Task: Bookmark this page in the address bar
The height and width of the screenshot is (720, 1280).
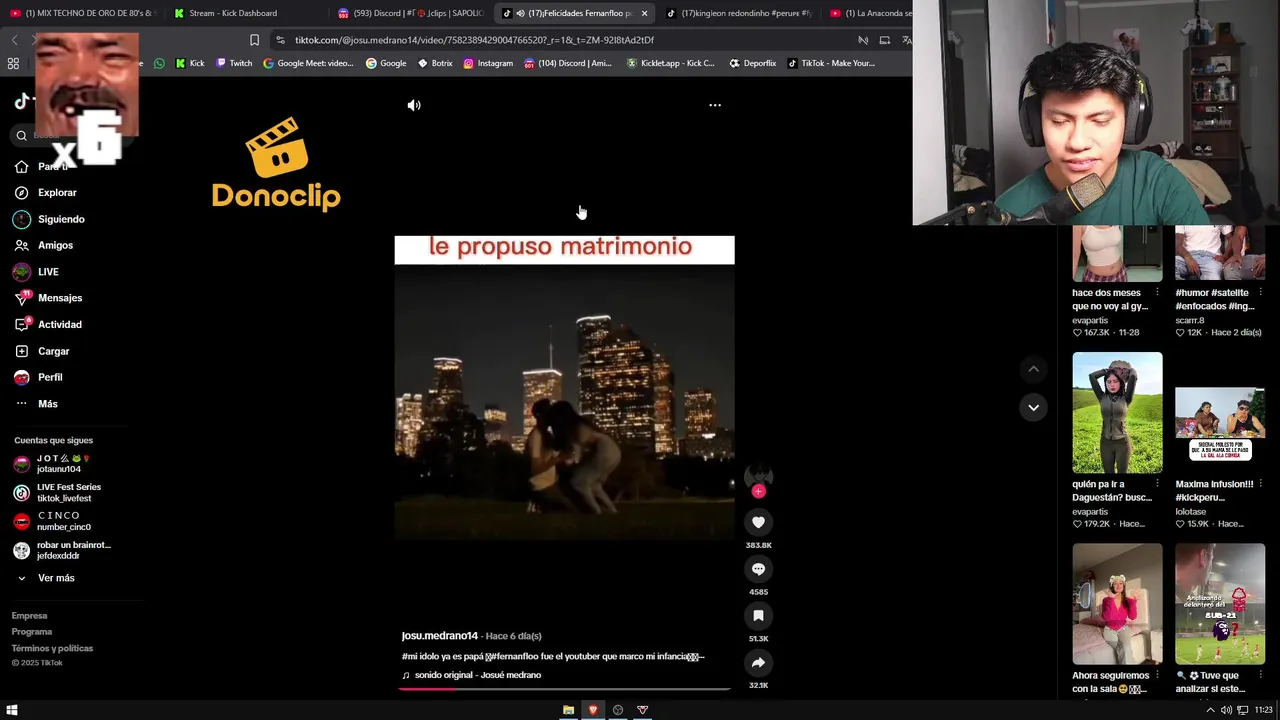Action: 254,40
